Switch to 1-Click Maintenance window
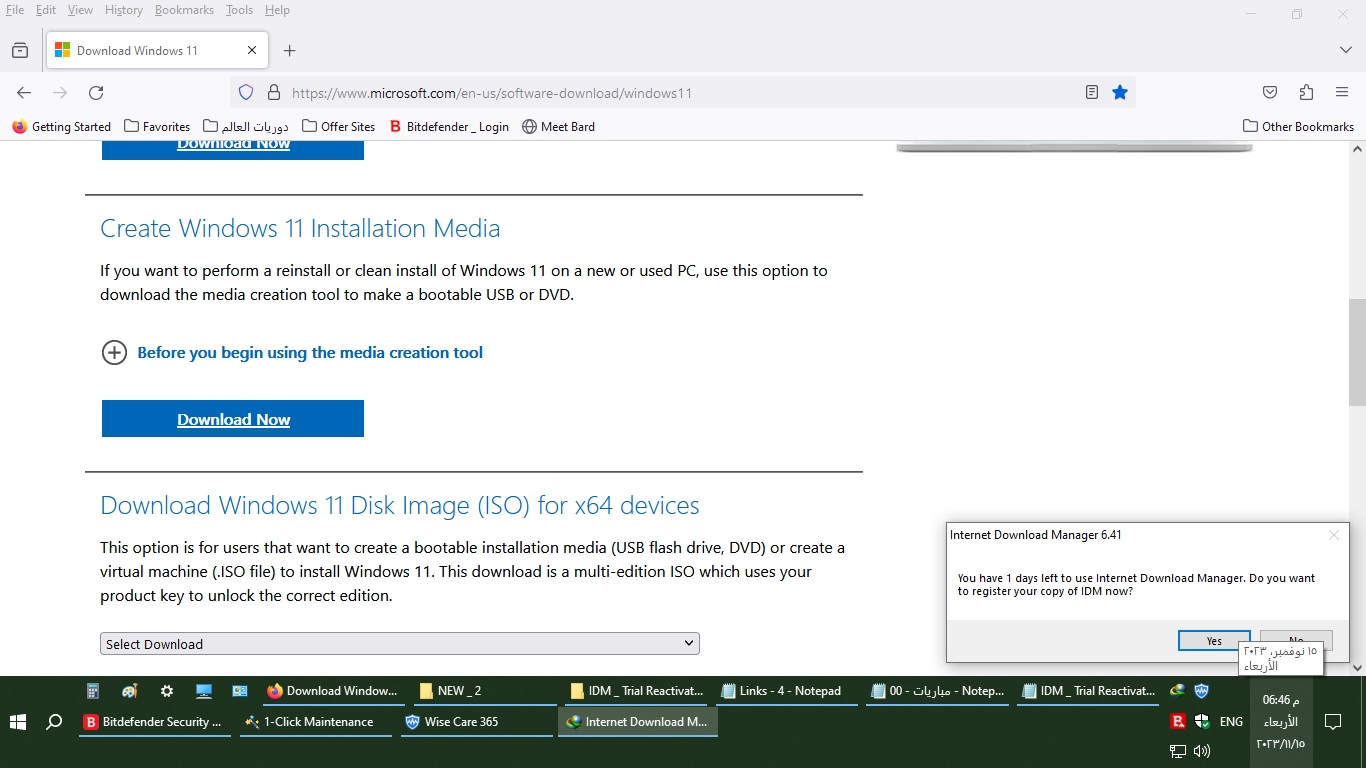This screenshot has height=768, width=1366. click(x=317, y=722)
